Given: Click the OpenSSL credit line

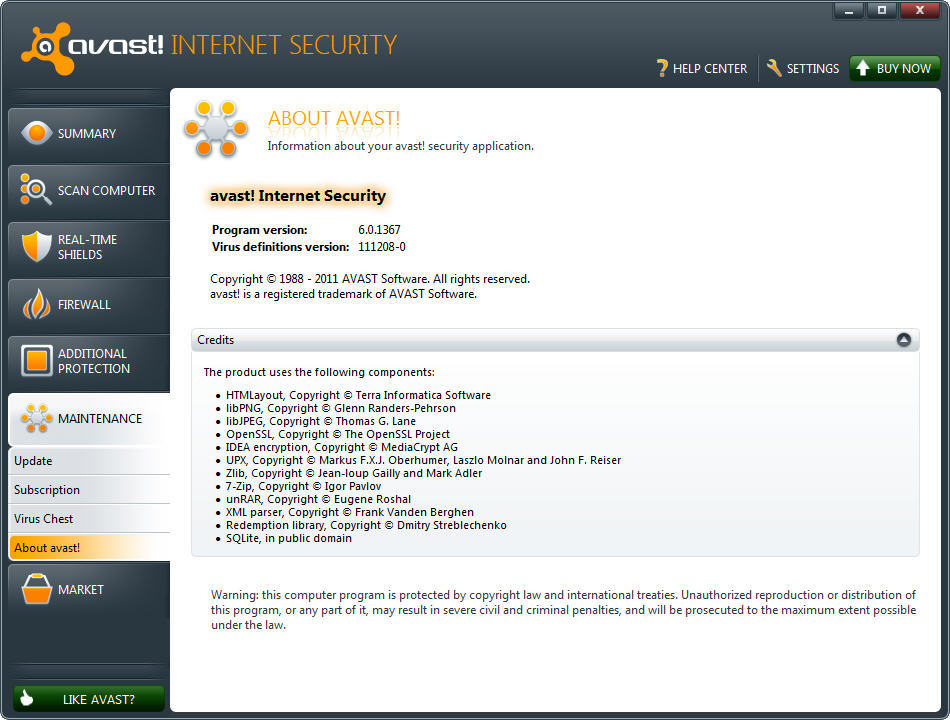Looking at the screenshot, I should 337,435.
